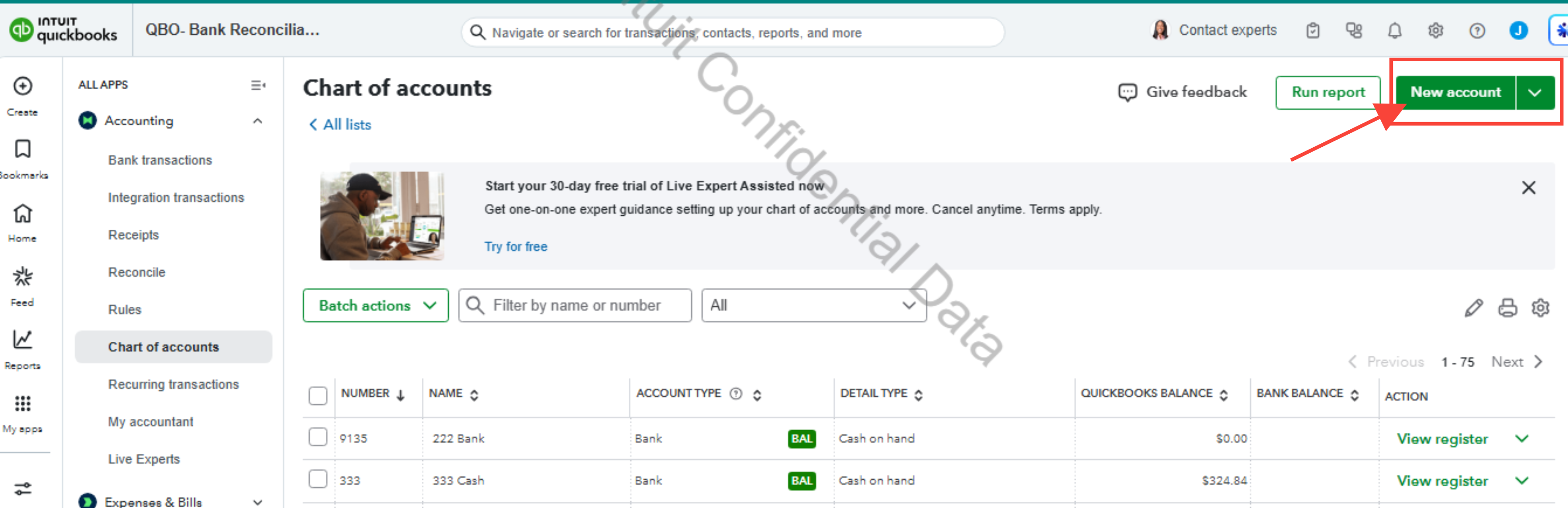Open the All account filter dropdown
This screenshot has width=1568, height=508.
pyautogui.click(x=813, y=305)
